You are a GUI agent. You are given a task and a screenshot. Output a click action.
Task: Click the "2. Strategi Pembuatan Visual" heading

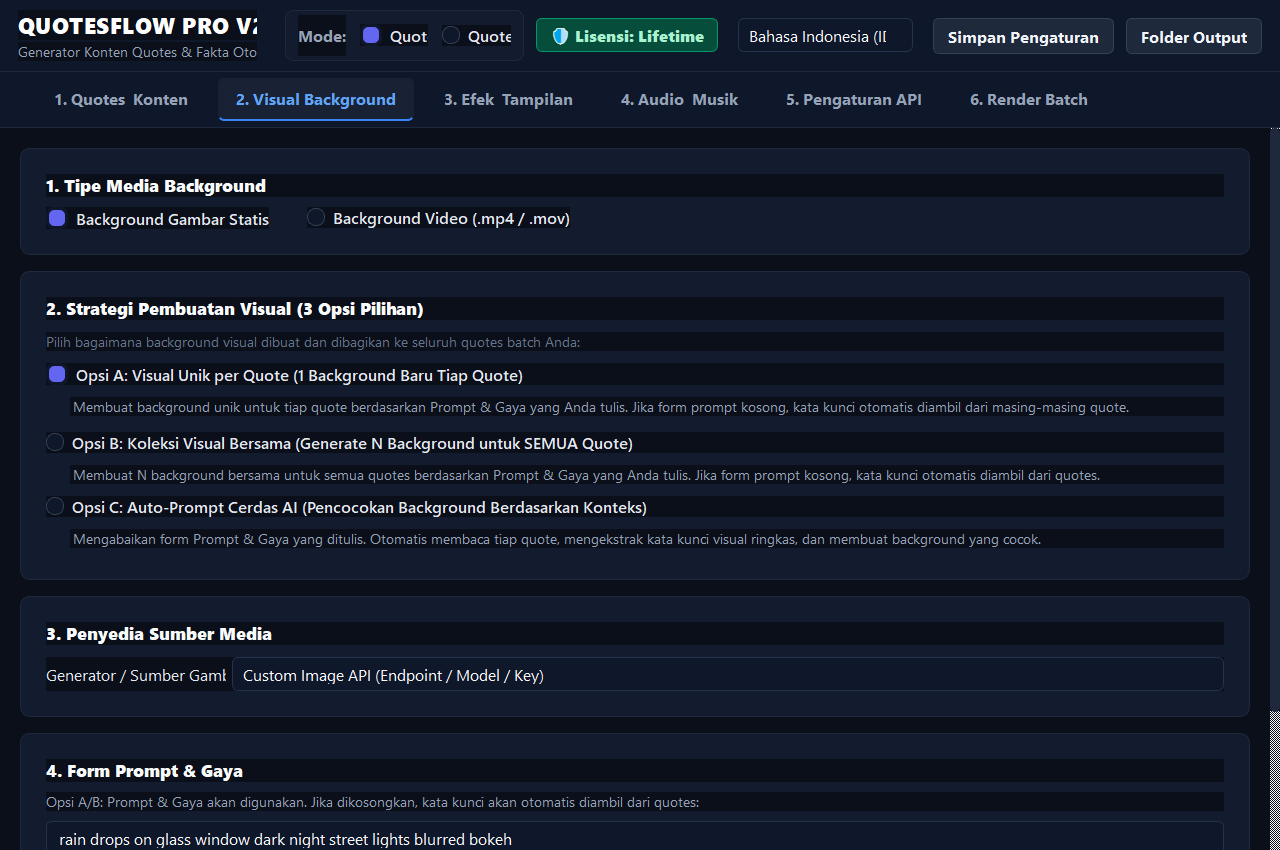235,308
